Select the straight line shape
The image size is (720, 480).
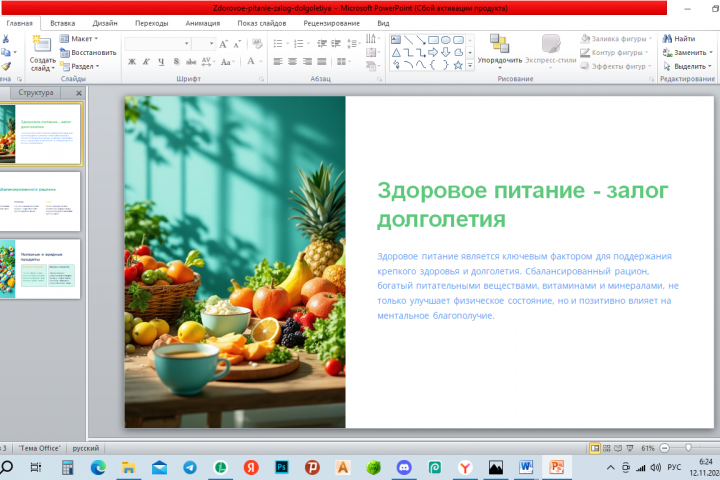[x=408, y=40]
